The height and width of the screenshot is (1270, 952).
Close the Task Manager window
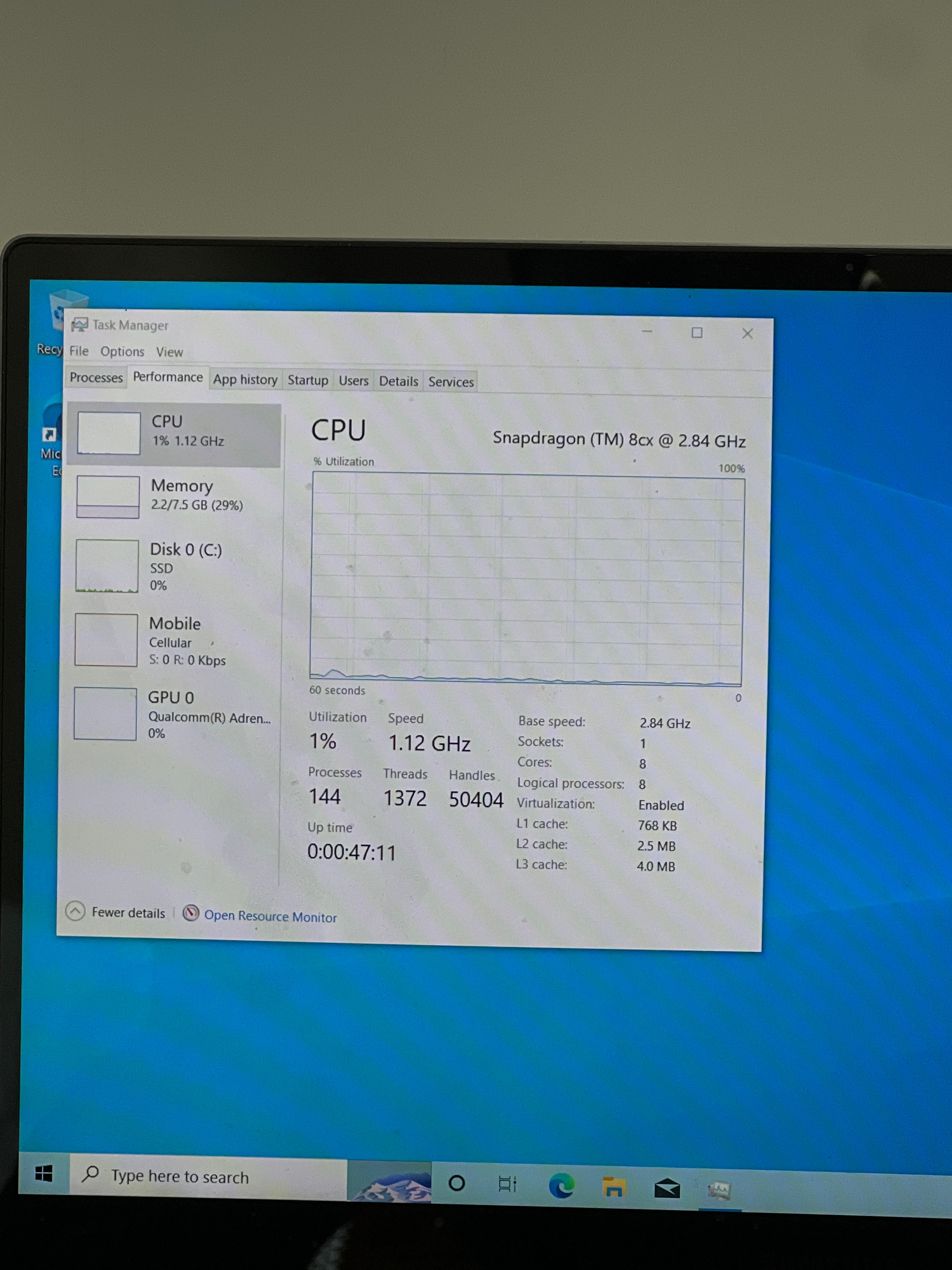click(x=747, y=334)
